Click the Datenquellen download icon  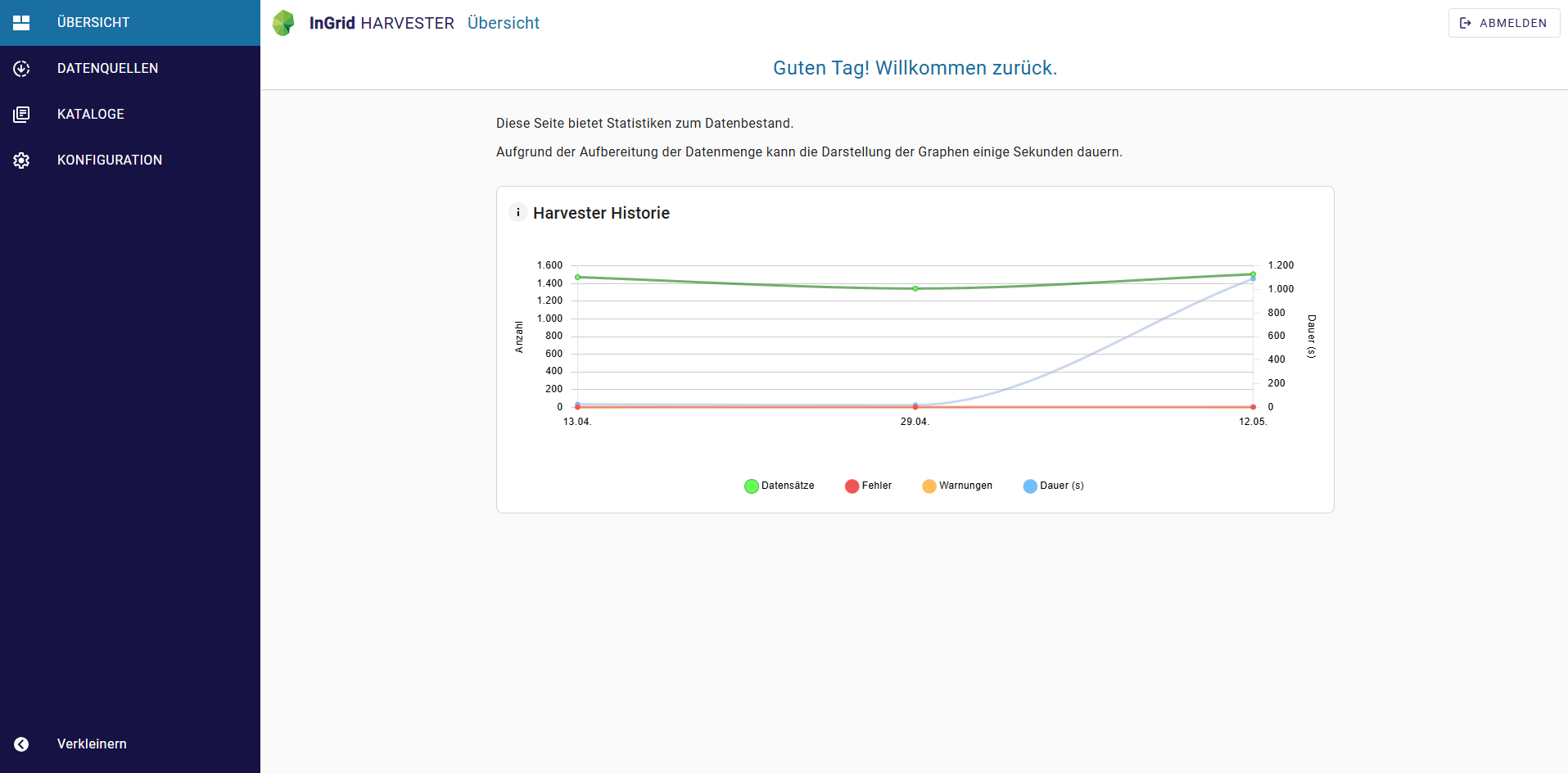pyautogui.click(x=21, y=69)
